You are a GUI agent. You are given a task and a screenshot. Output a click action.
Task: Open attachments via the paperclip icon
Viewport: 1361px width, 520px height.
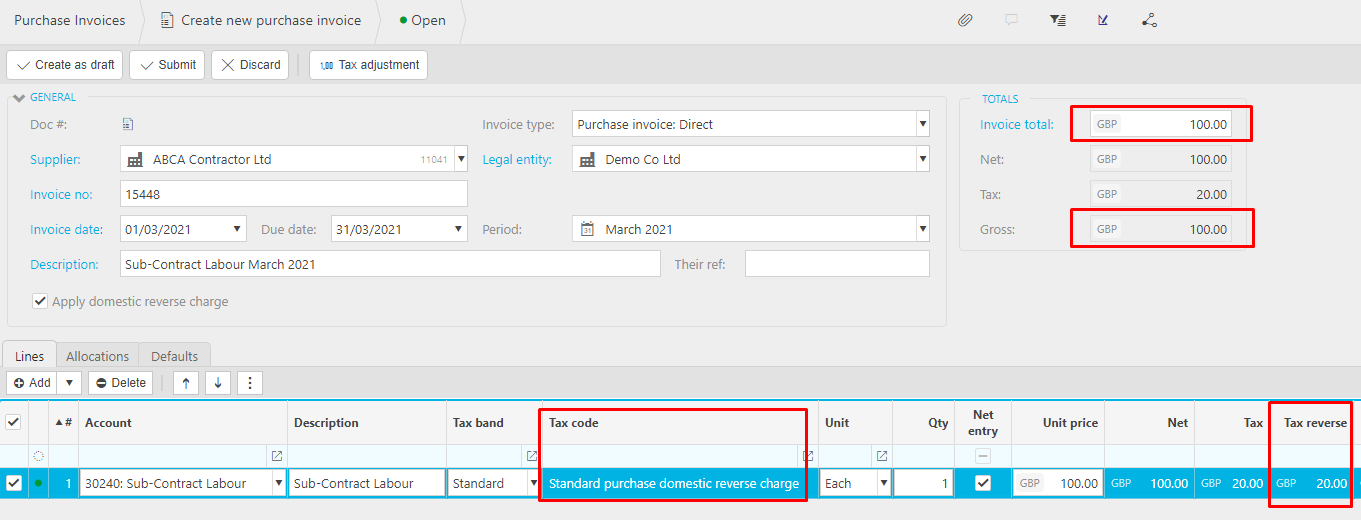(x=965, y=20)
